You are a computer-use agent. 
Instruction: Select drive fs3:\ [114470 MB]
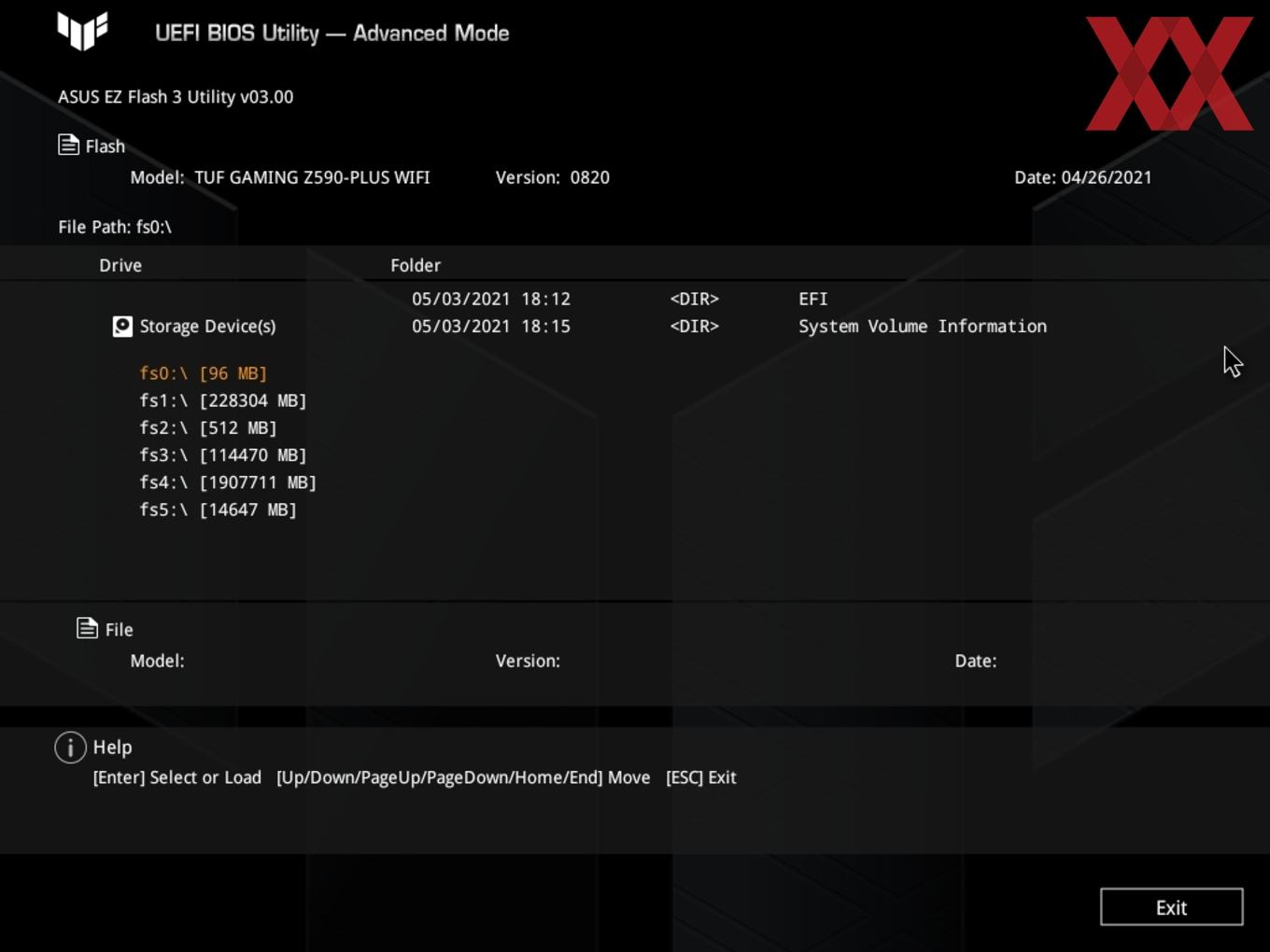click(x=223, y=455)
